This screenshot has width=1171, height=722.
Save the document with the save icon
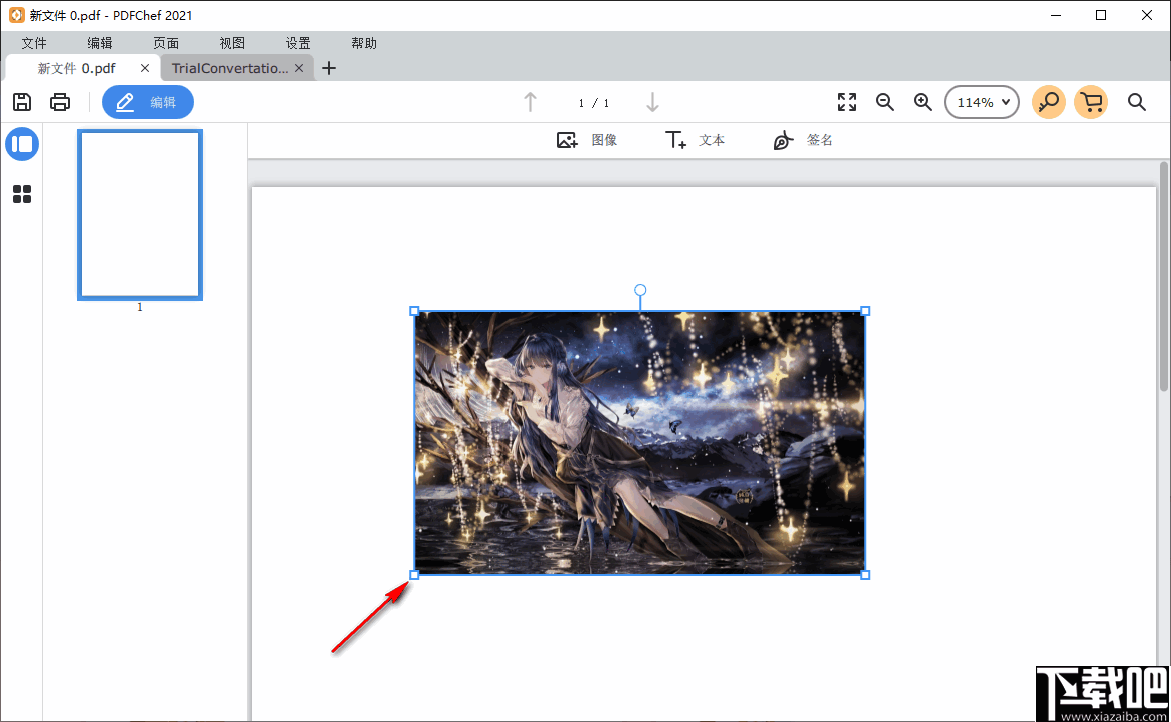22,102
